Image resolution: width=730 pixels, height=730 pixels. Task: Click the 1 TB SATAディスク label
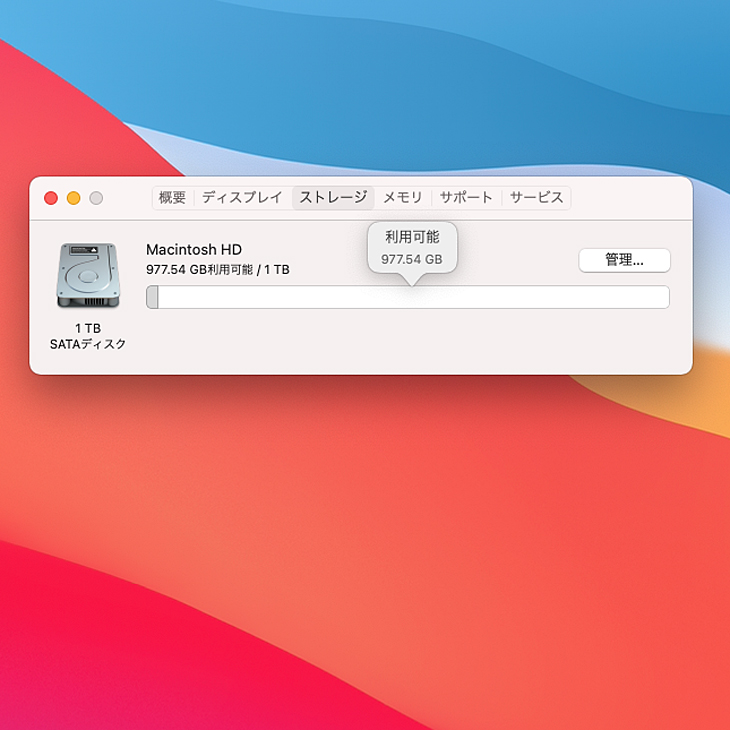pos(88,336)
